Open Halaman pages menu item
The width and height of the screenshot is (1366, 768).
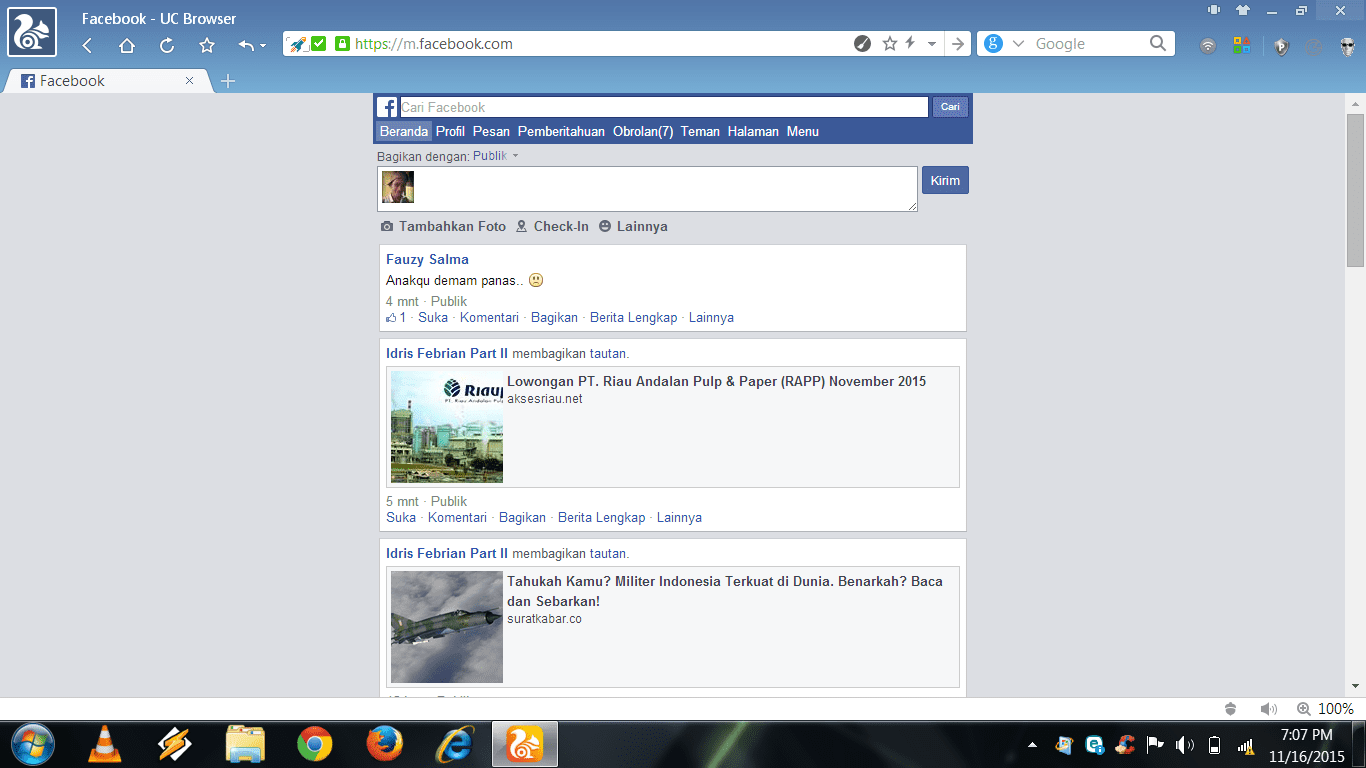tap(753, 131)
